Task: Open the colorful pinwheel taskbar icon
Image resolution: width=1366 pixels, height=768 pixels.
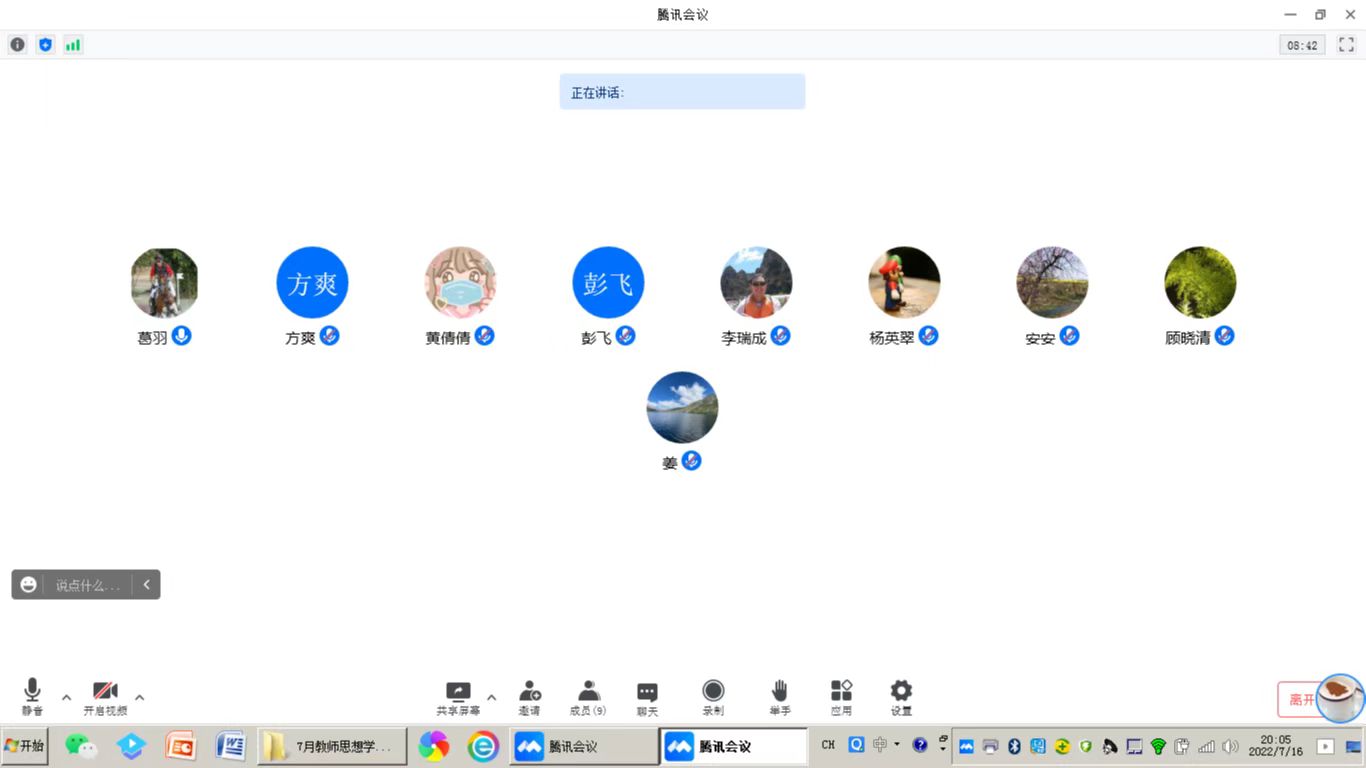Action: 433,746
